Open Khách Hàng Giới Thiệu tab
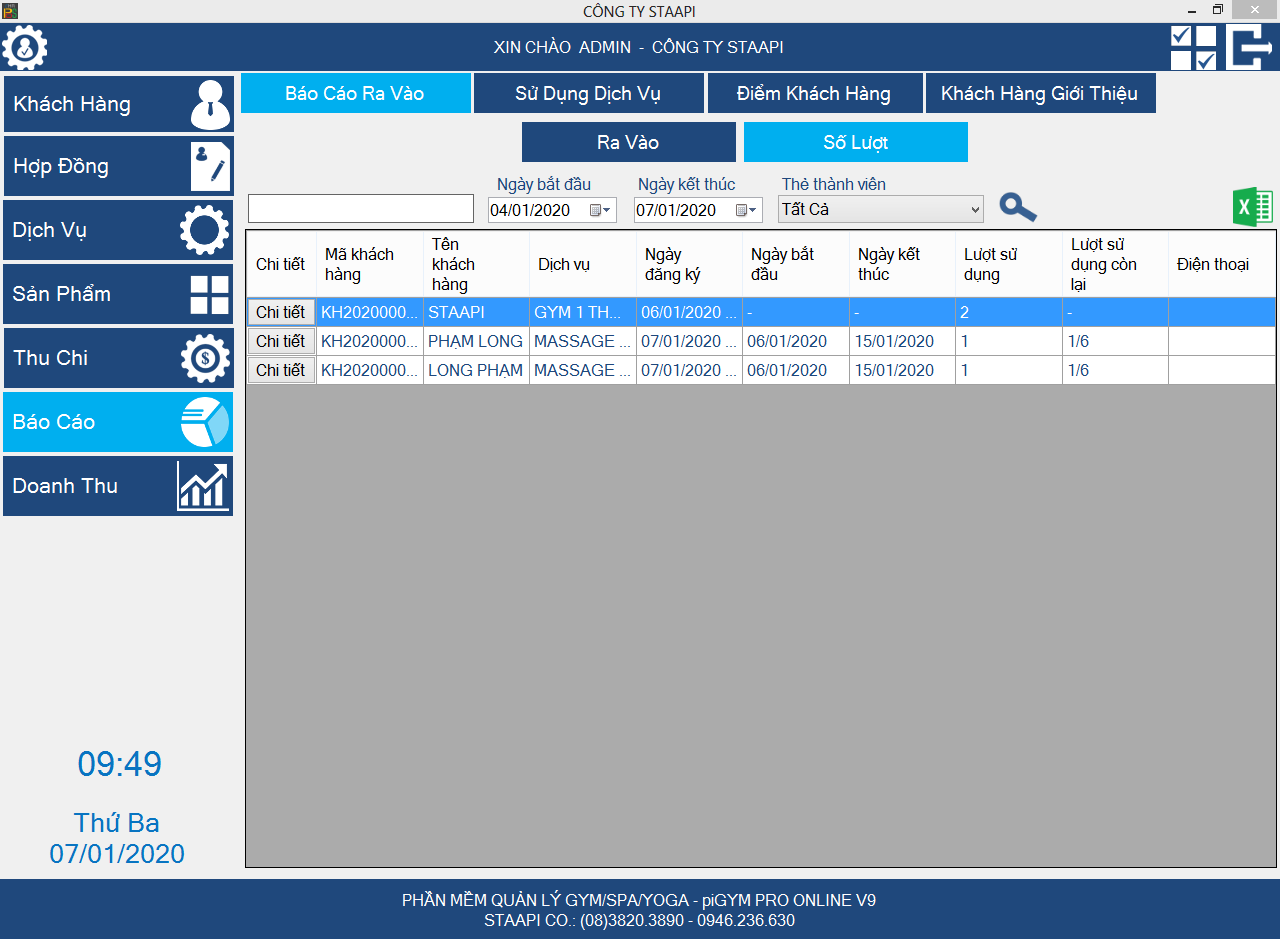1280x939 pixels. (x=1039, y=94)
